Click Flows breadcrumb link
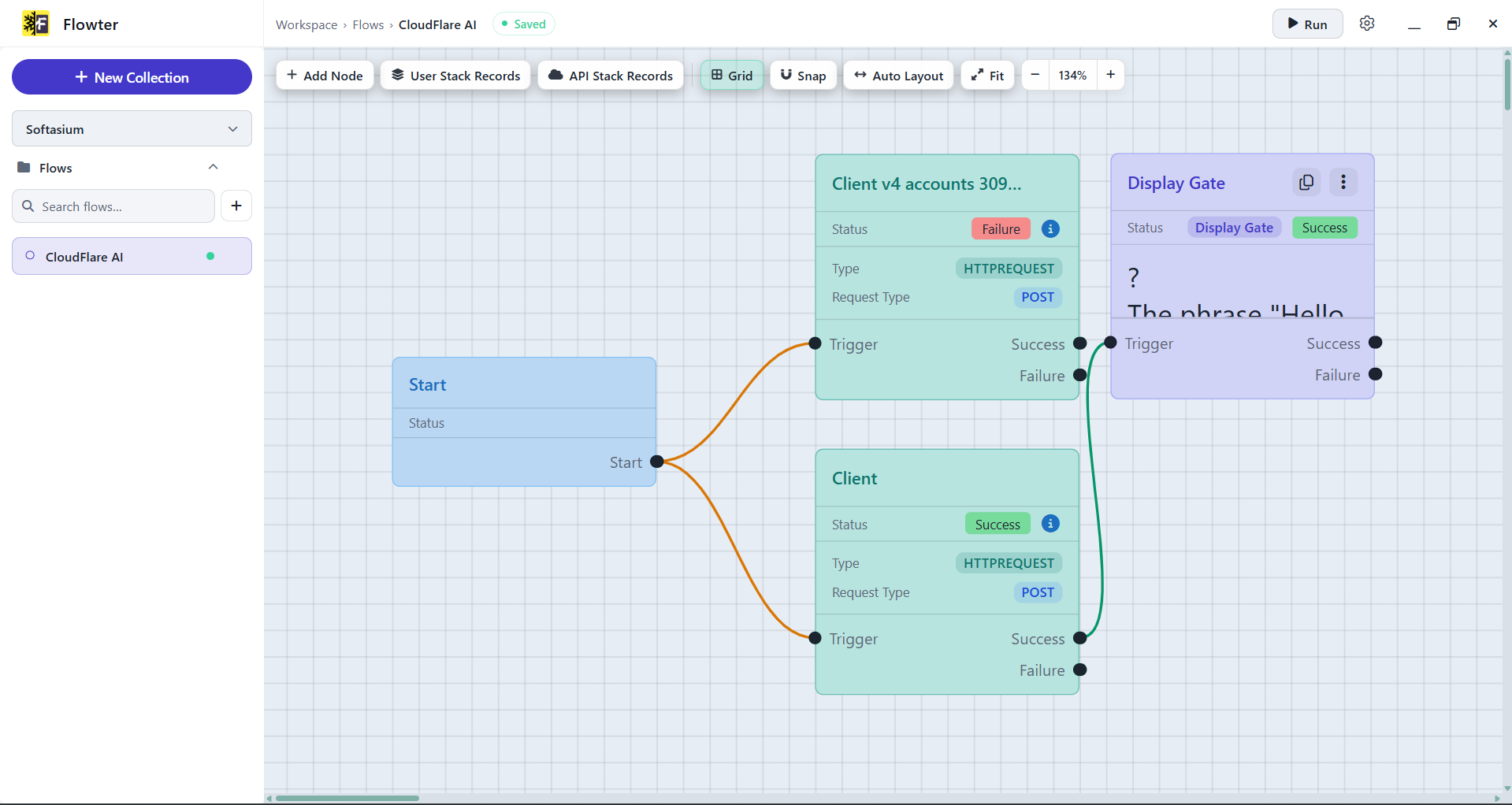1512x805 pixels. click(x=368, y=24)
